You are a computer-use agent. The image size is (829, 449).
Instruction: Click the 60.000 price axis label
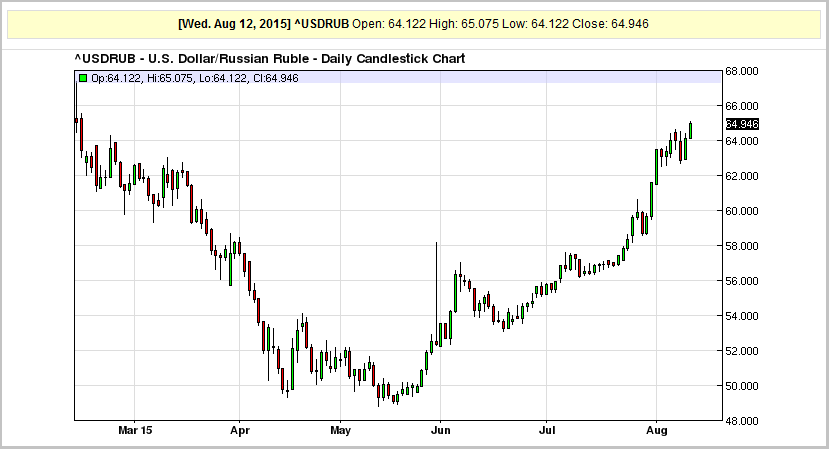[742, 210]
